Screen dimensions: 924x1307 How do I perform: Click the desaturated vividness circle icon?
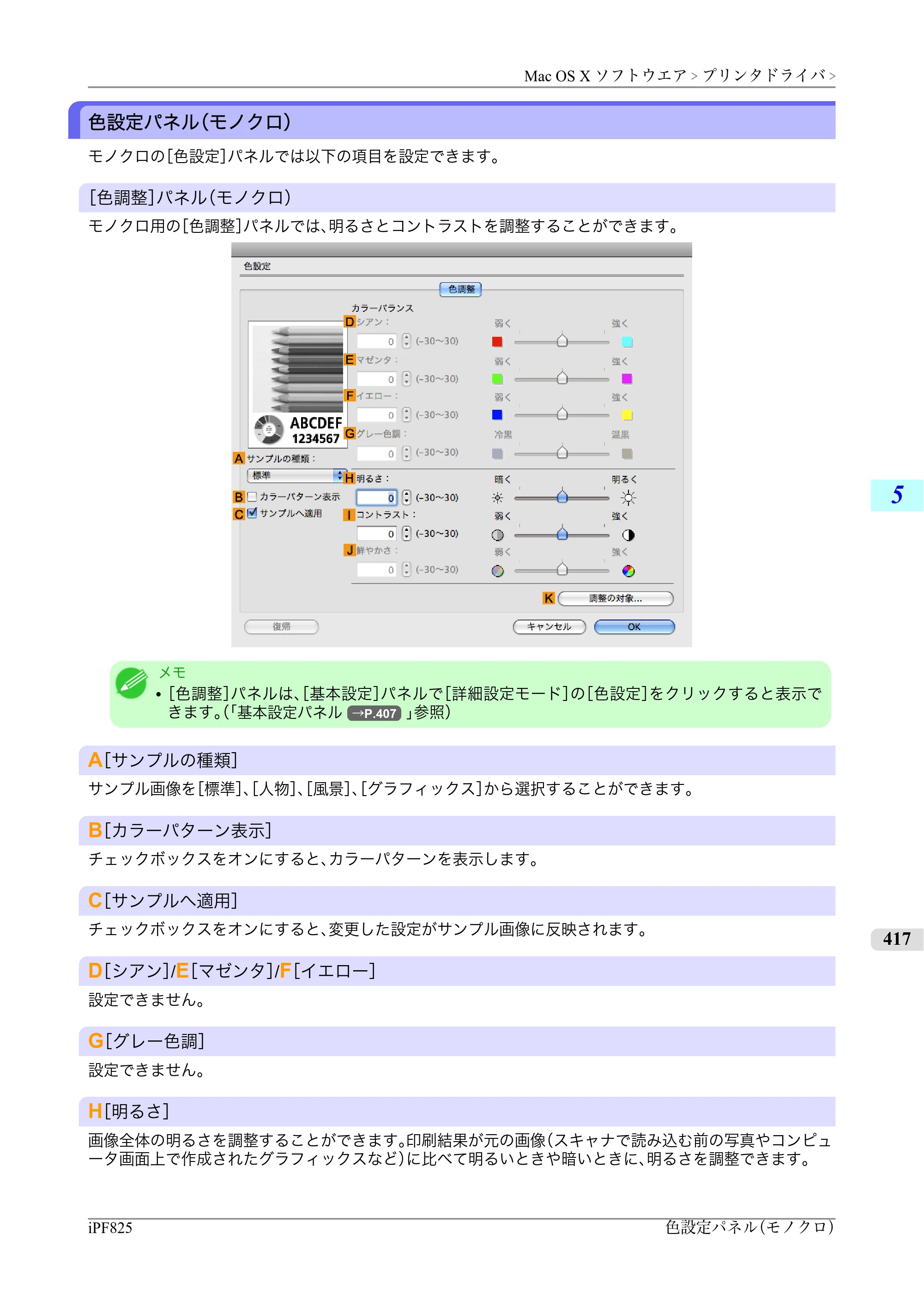point(497,571)
